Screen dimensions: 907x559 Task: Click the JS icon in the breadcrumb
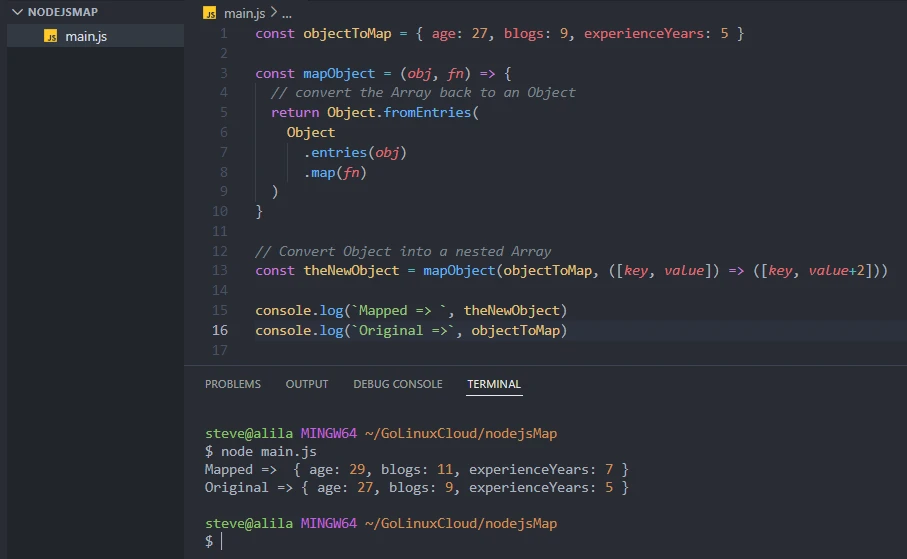tap(209, 14)
